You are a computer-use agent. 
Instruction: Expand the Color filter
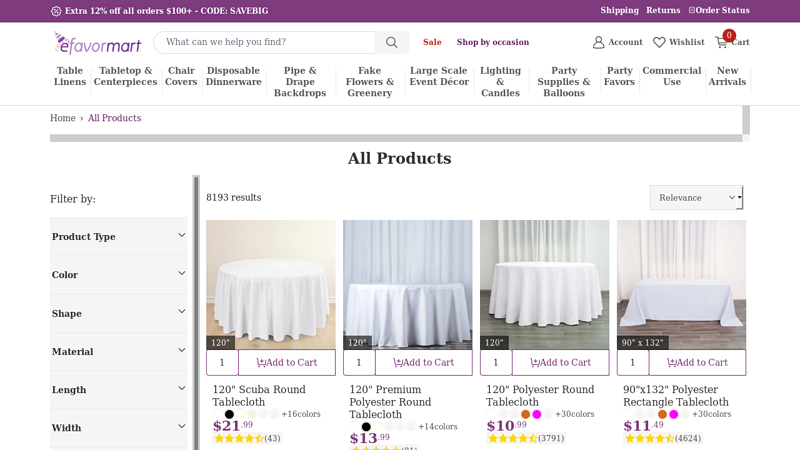pyautogui.click(x=118, y=275)
